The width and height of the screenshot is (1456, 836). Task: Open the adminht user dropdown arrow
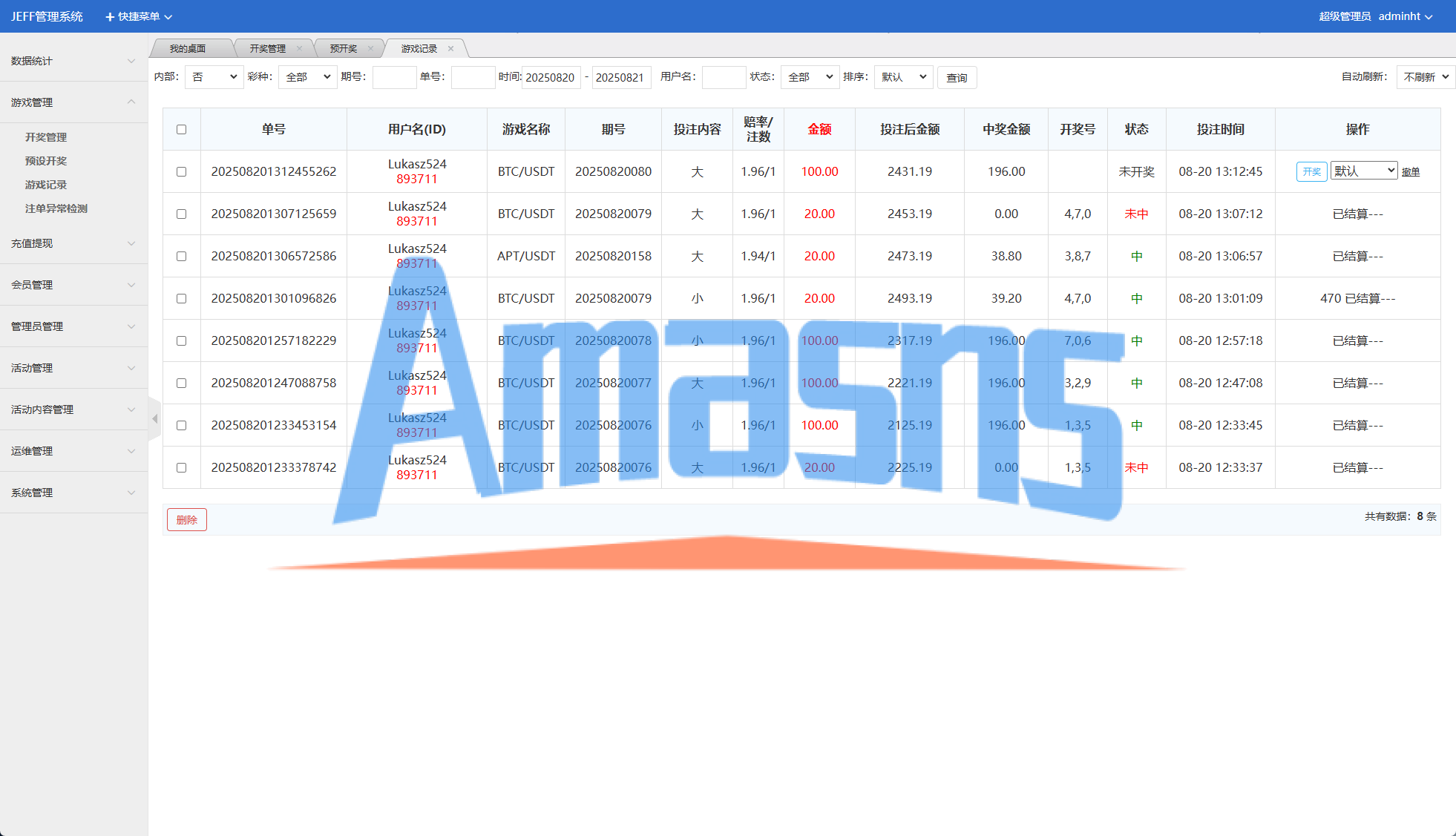[x=1429, y=16]
